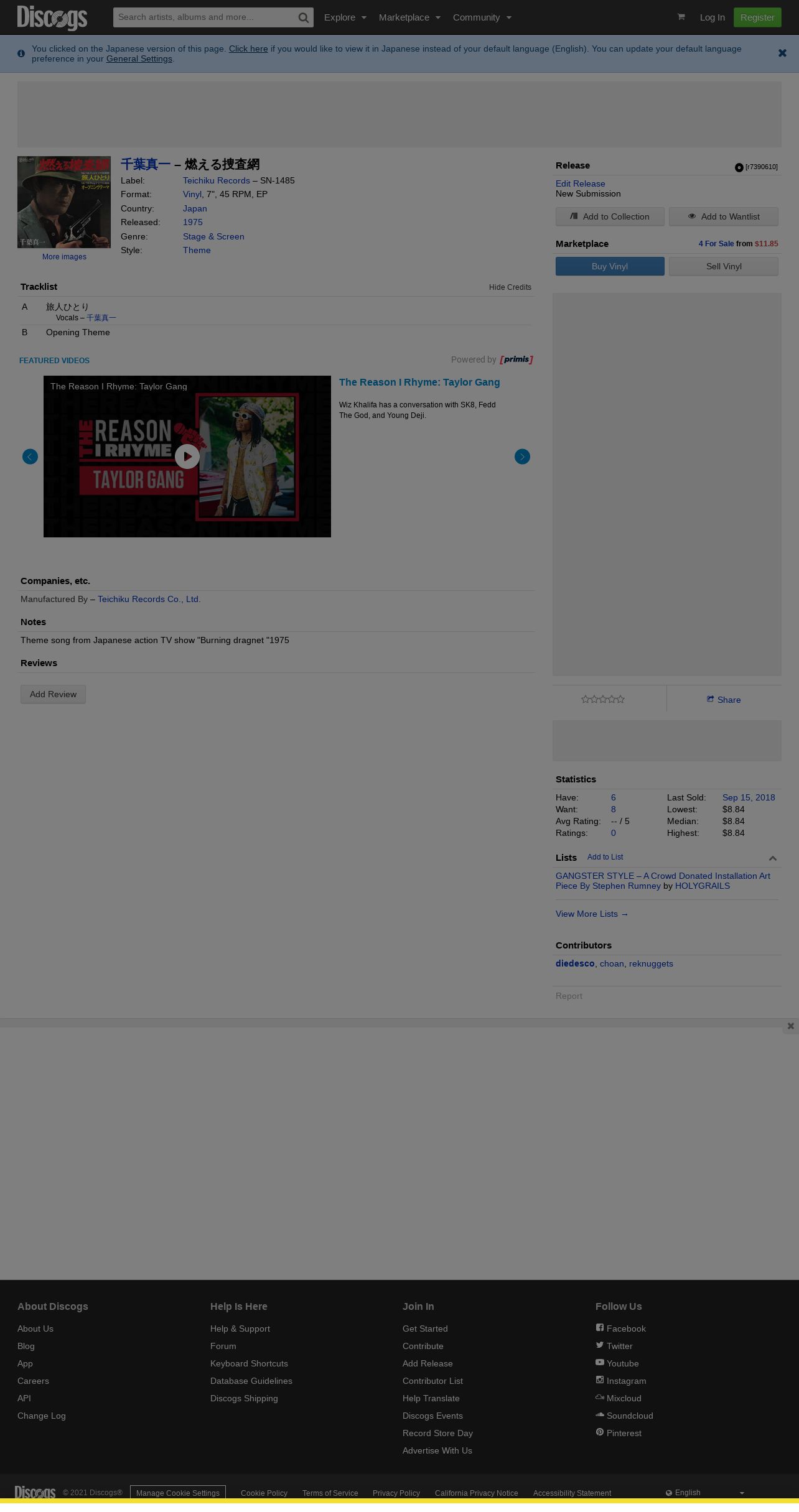Open the Marketplace menu

tap(409, 17)
